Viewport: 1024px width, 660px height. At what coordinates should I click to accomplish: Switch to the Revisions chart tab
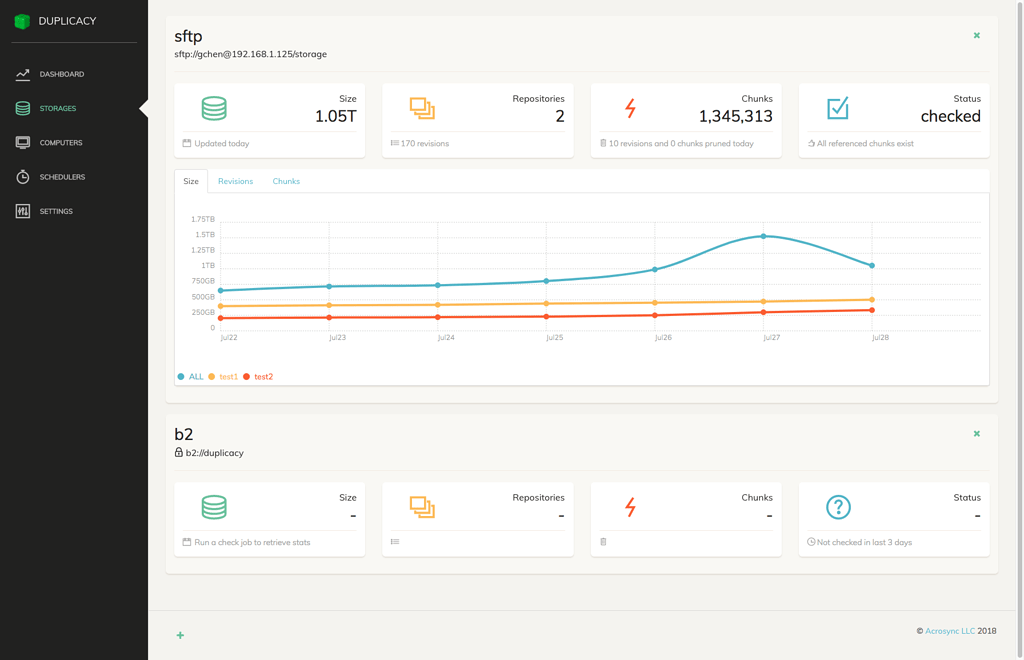(x=235, y=181)
